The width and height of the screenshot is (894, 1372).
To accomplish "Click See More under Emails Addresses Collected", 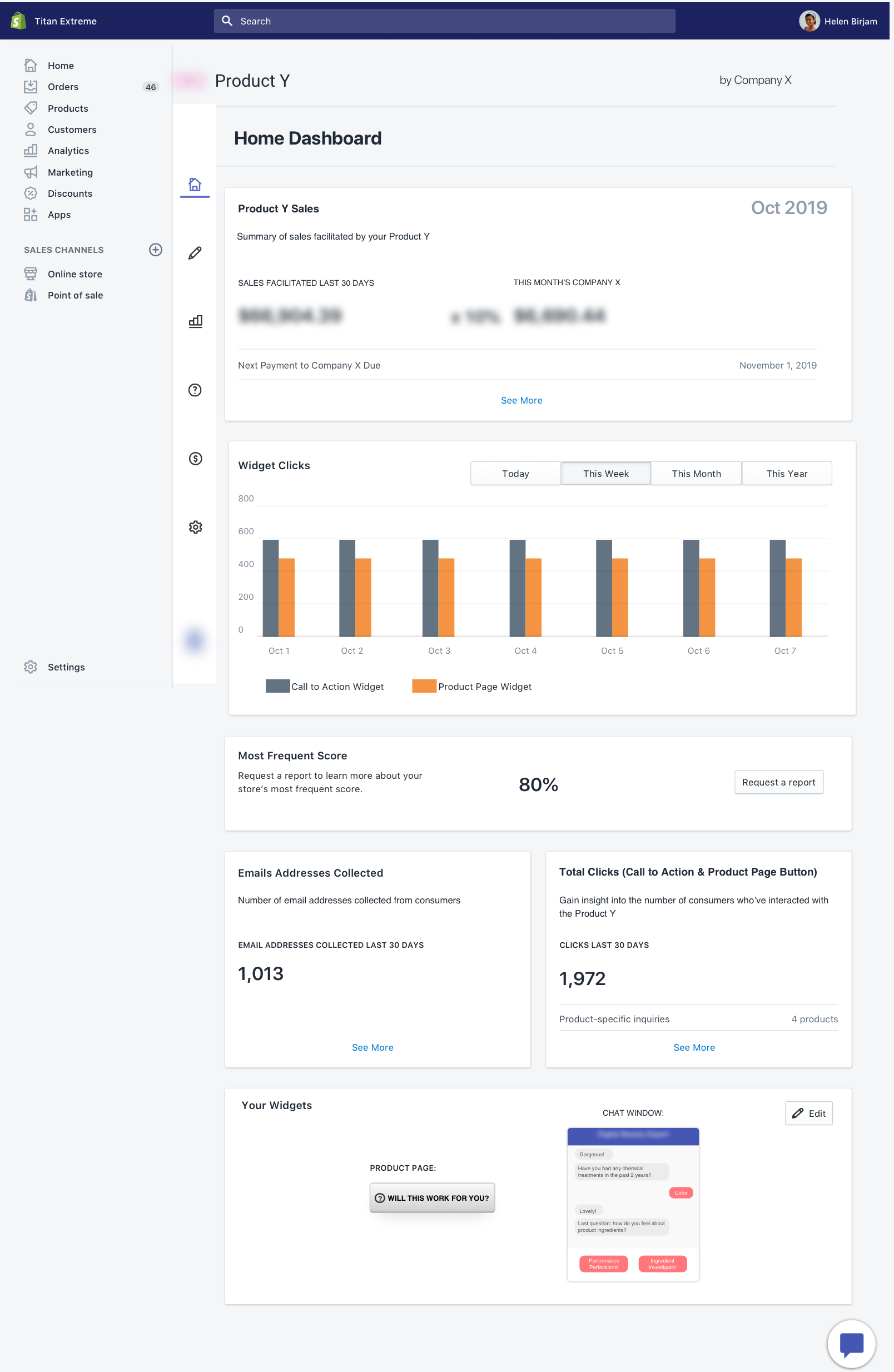I will pos(373,1047).
